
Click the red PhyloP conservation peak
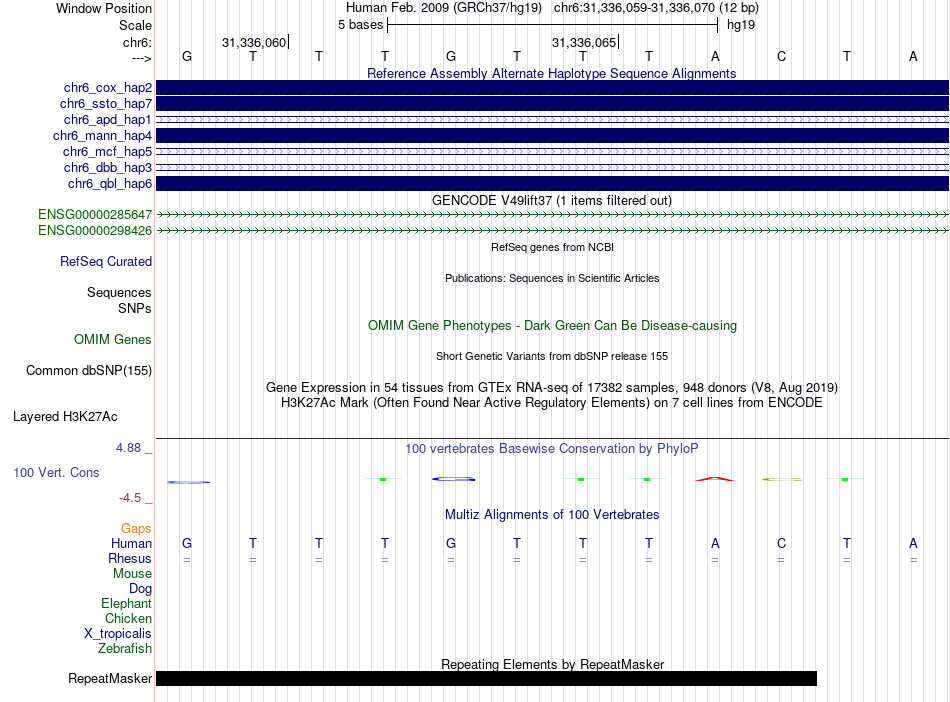pos(715,479)
